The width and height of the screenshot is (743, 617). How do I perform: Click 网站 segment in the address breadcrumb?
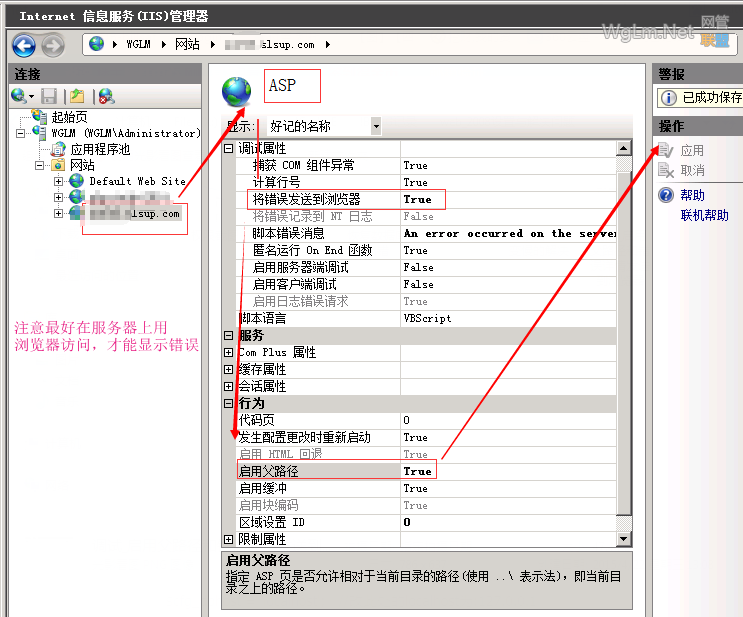[187, 44]
